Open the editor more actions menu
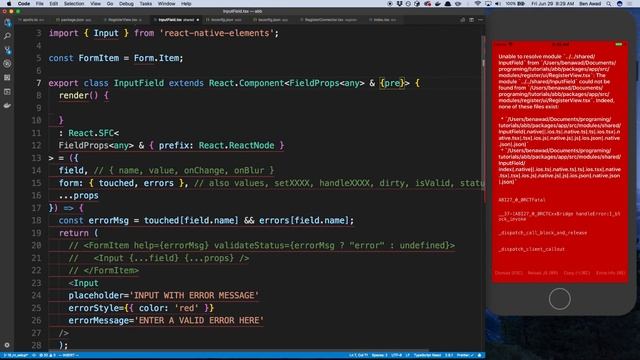This screenshot has width=640, height=360. (480, 20)
